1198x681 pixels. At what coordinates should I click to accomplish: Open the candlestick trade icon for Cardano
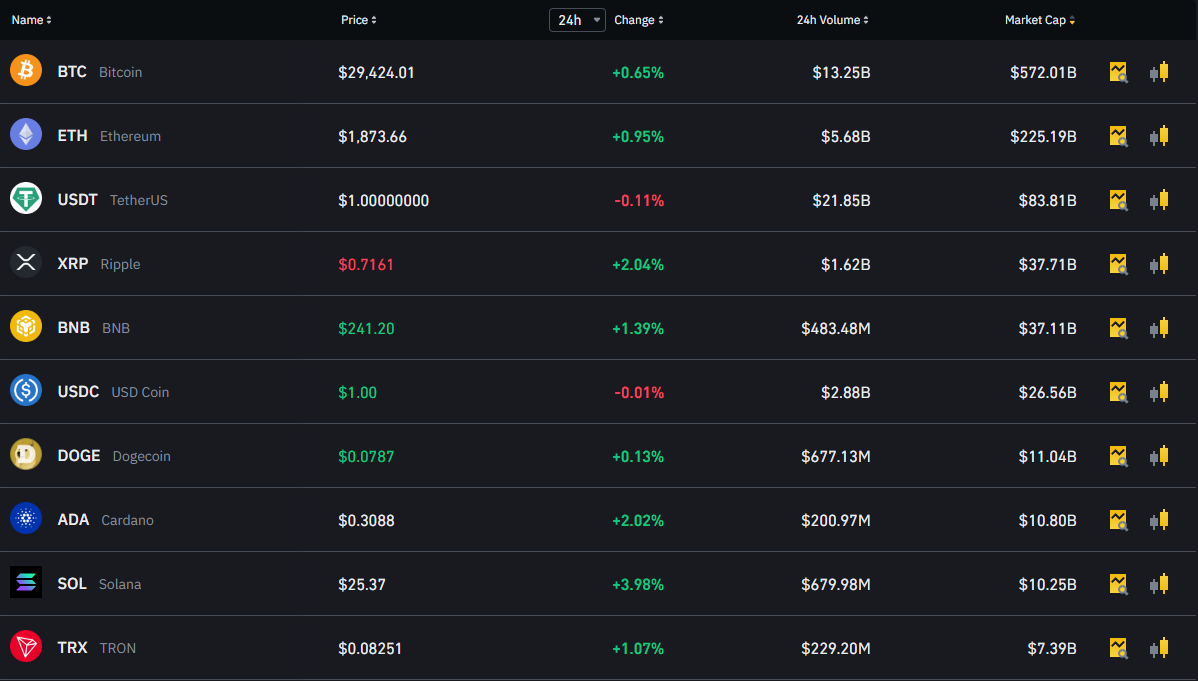pyautogui.click(x=1159, y=519)
